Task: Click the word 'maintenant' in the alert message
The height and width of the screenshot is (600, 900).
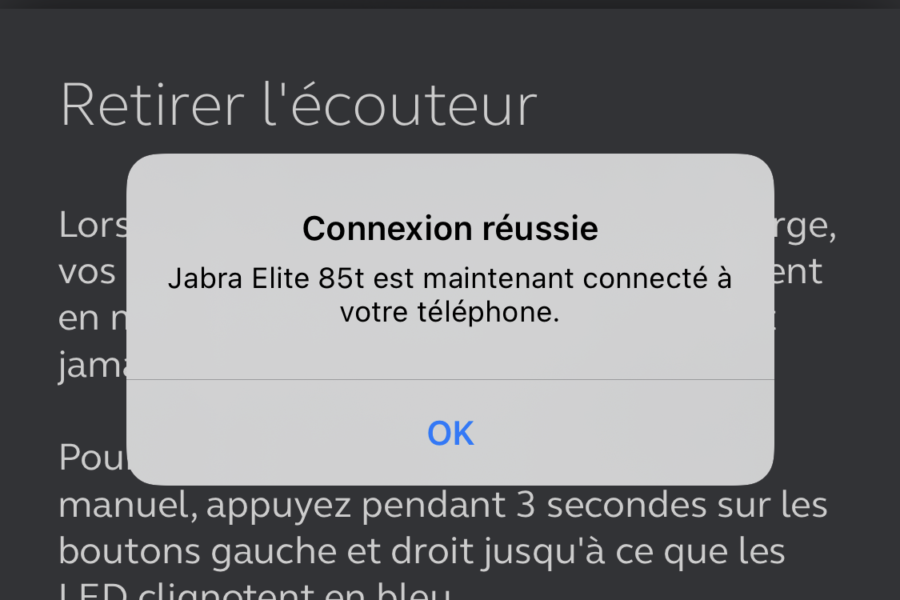Action: coord(498,278)
